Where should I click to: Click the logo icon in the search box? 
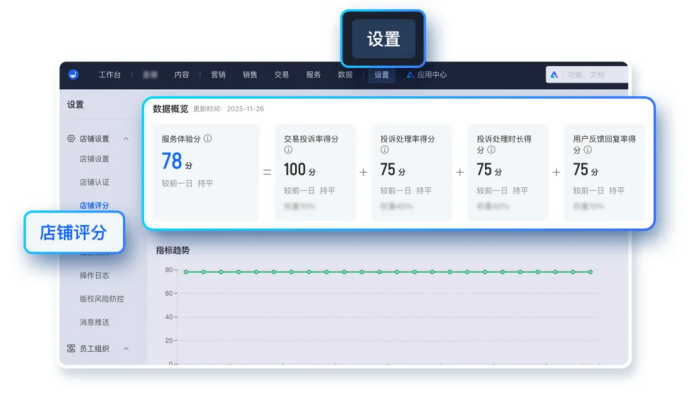pos(554,75)
